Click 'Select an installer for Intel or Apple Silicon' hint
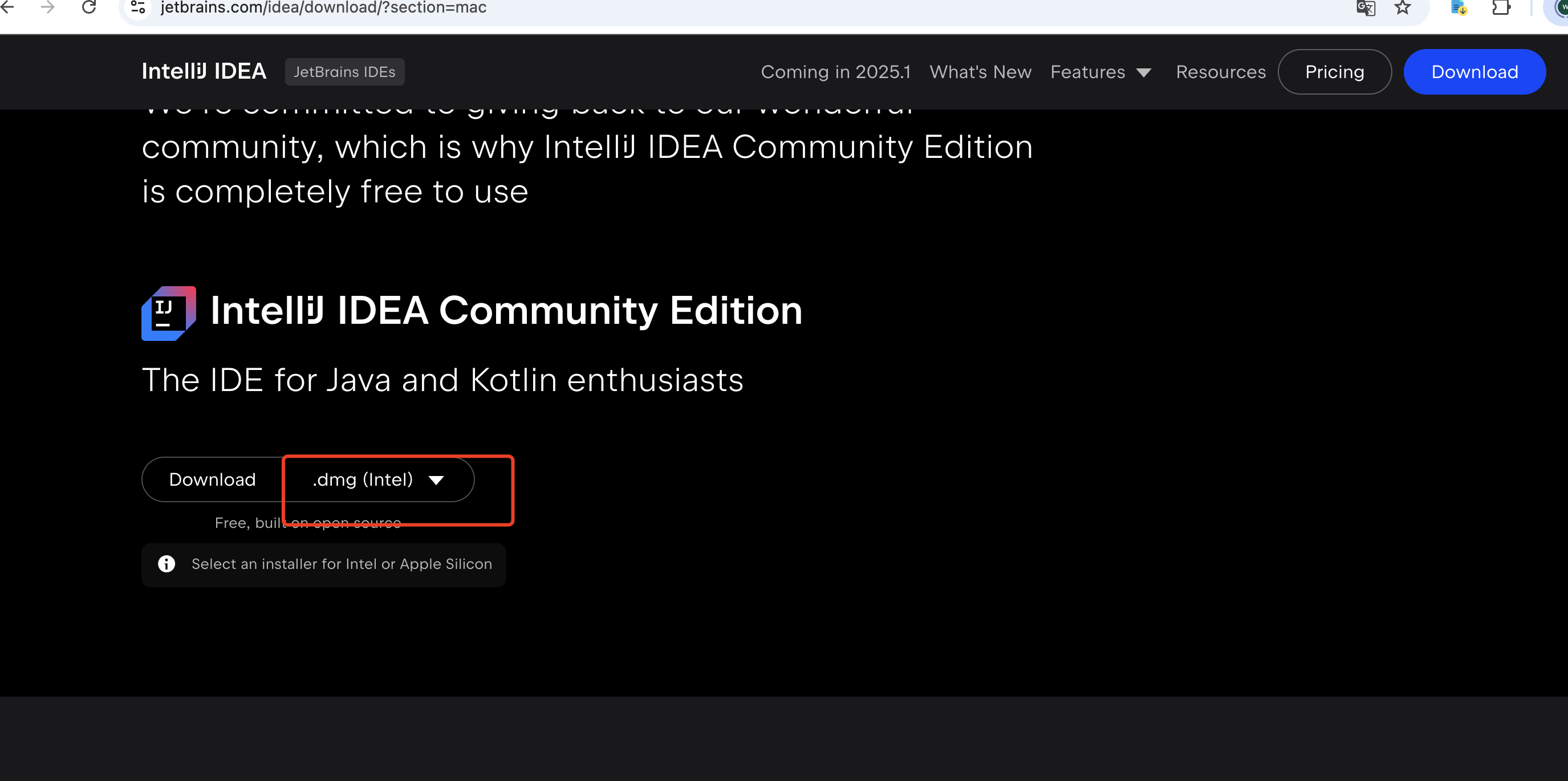This screenshot has width=1568, height=781. tap(342, 564)
